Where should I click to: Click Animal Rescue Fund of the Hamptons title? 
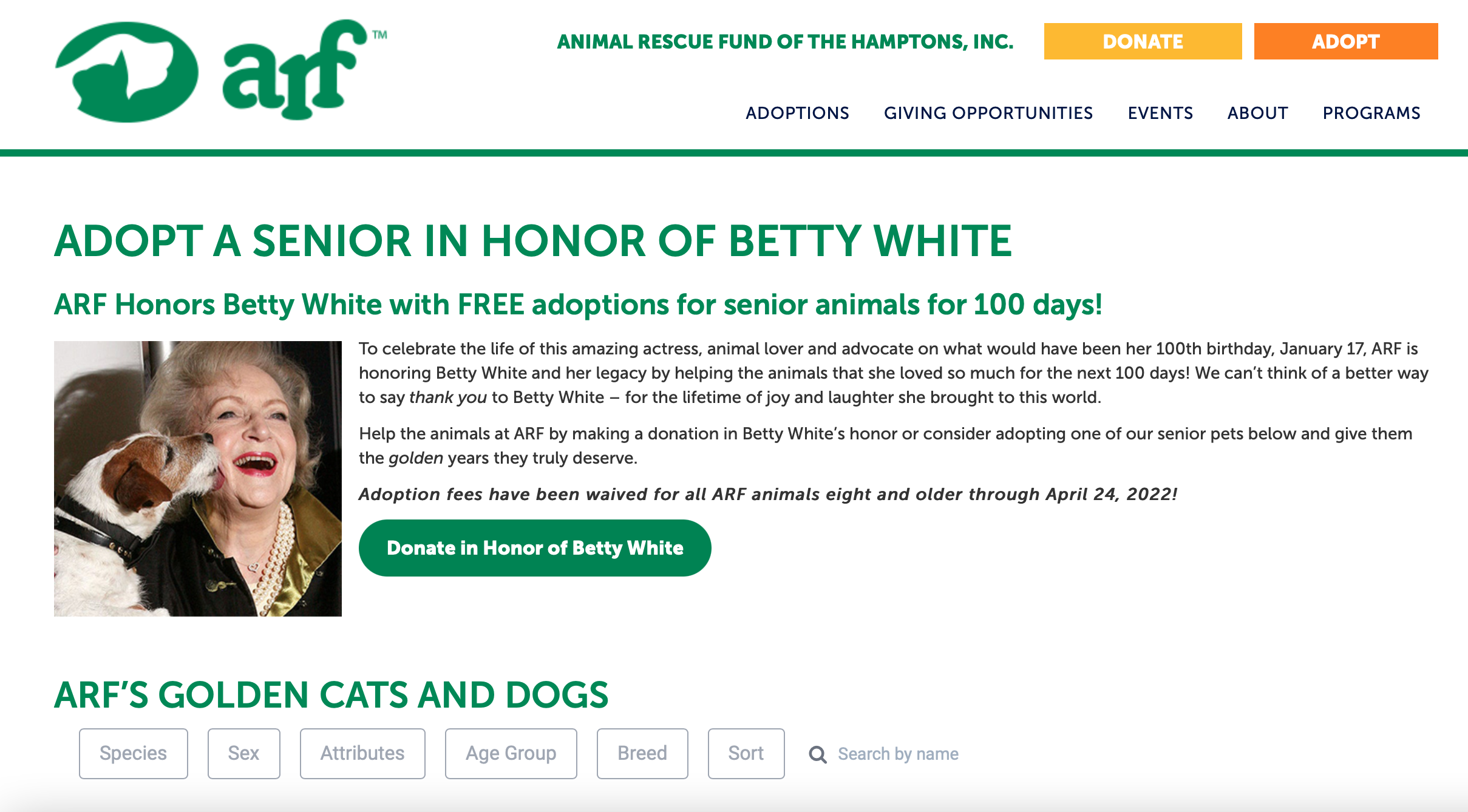tap(786, 41)
